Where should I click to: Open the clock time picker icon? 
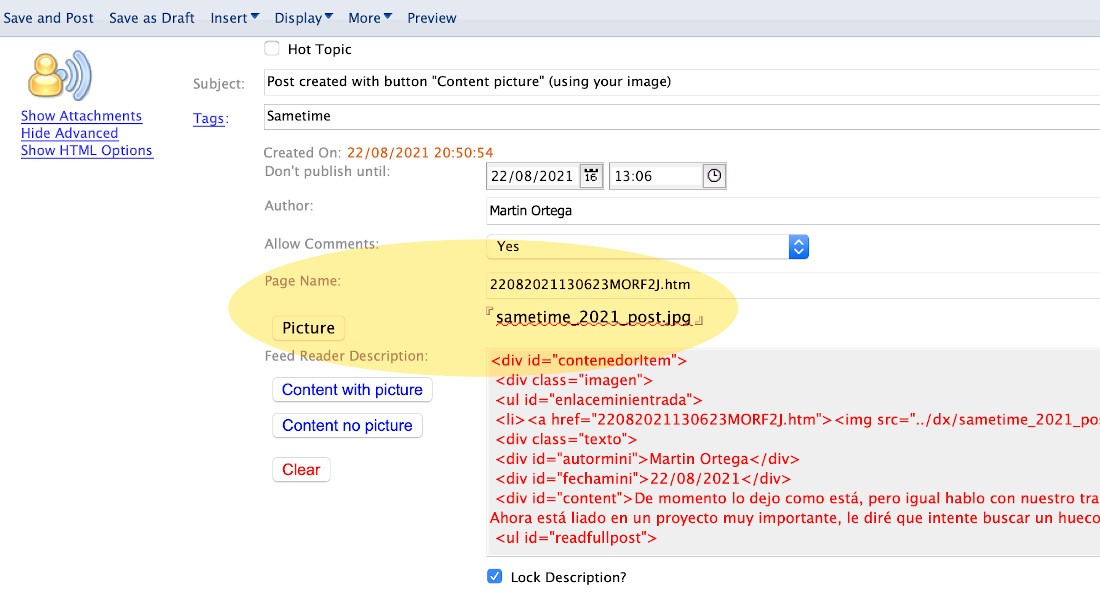[713, 176]
